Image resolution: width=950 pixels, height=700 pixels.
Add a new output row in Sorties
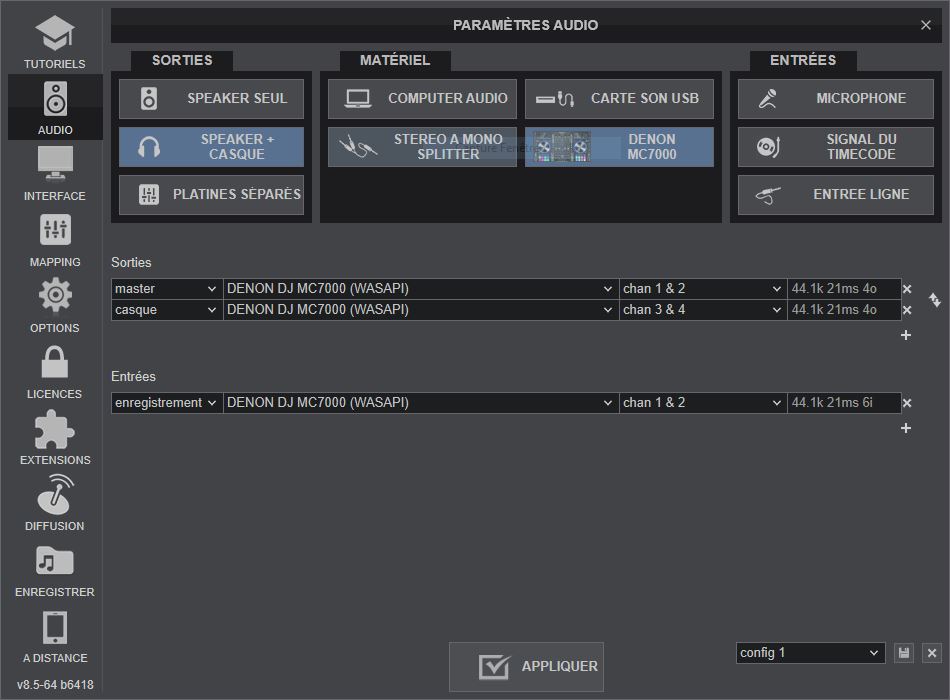point(906,335)
